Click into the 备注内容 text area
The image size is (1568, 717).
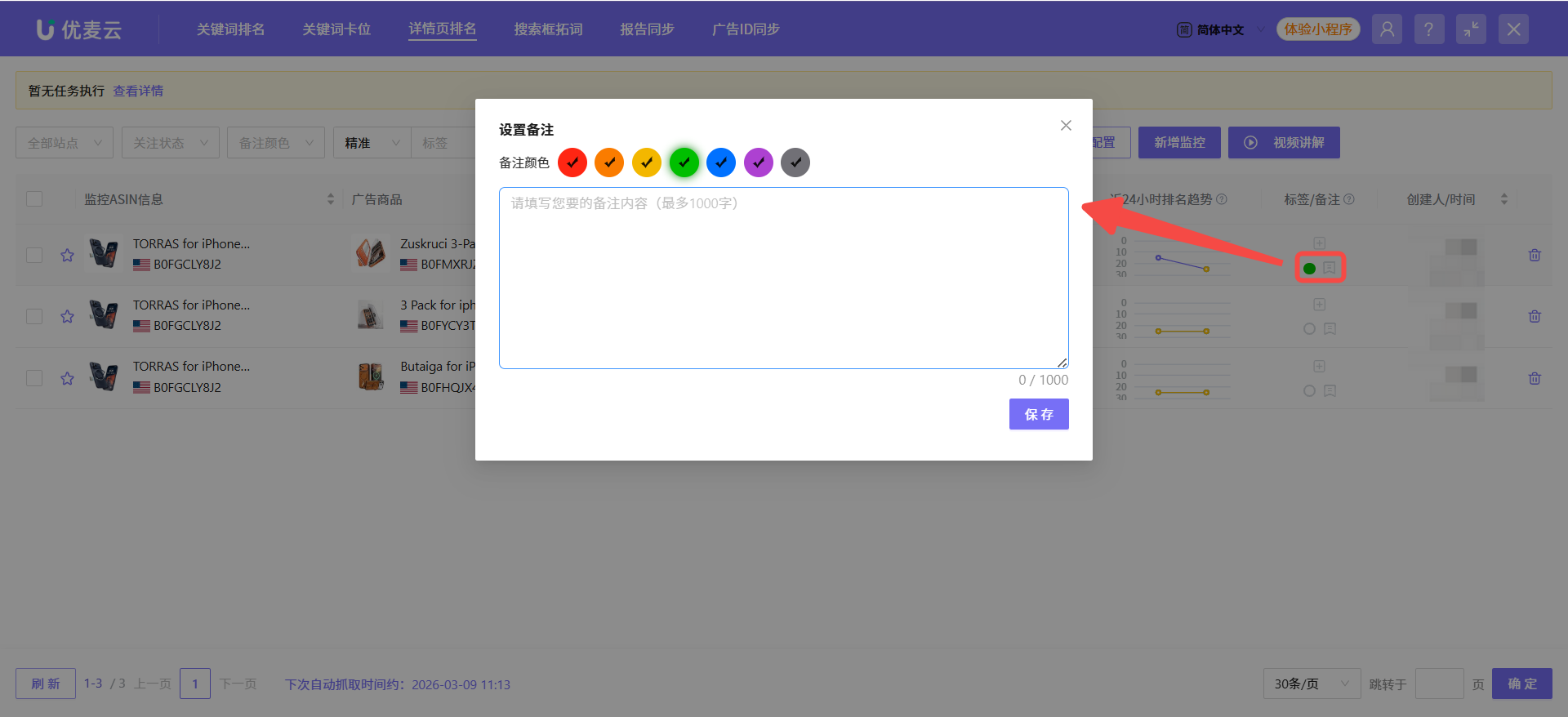783,278
